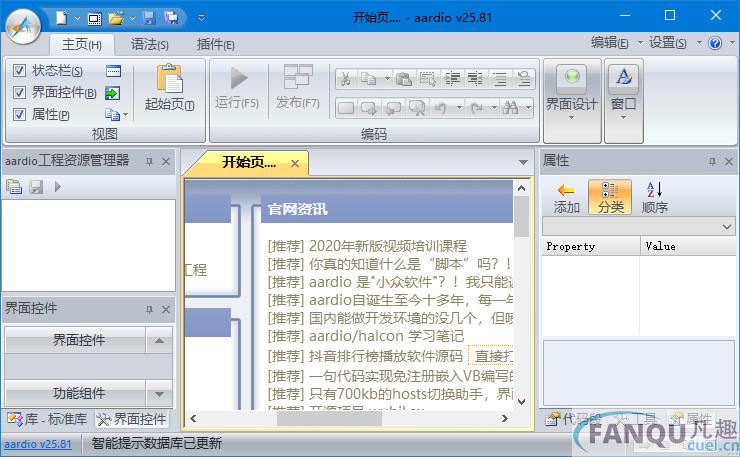
Task: Open a file using folder icon
Action: tap(116, 18)
